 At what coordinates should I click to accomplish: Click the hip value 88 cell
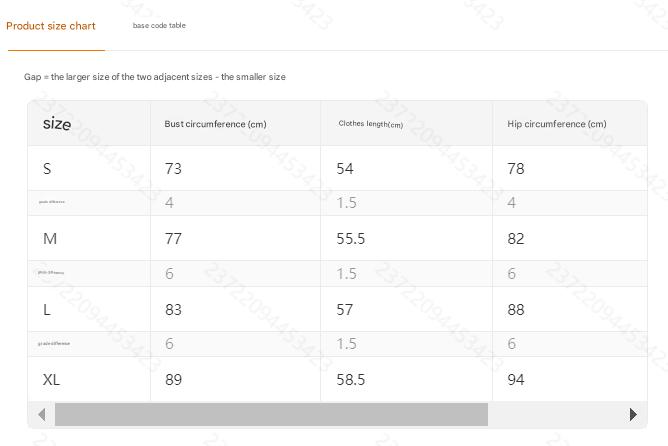click(x=516, y=310)
